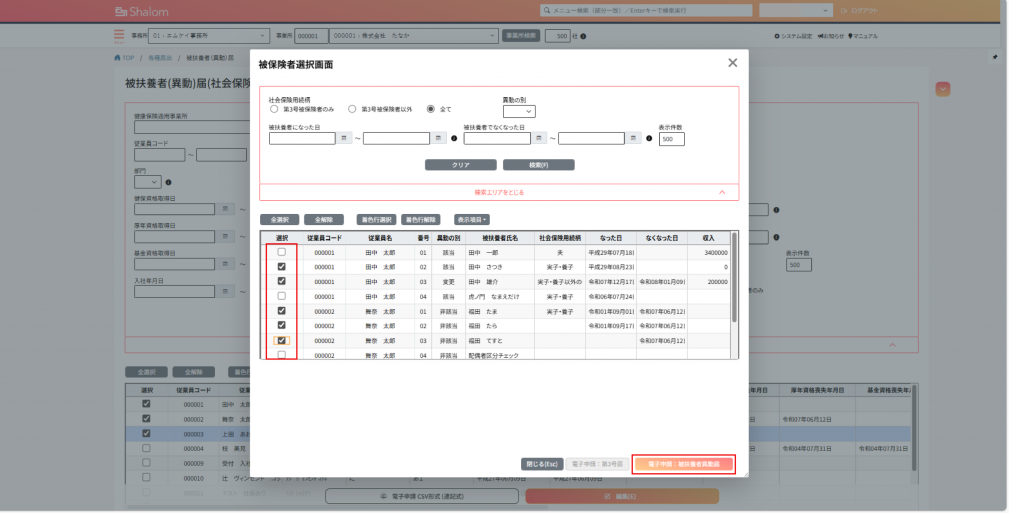Collapse search area via 検索エリアをとじる bar
Screen dimensions: 1024x514
point(499,192)
